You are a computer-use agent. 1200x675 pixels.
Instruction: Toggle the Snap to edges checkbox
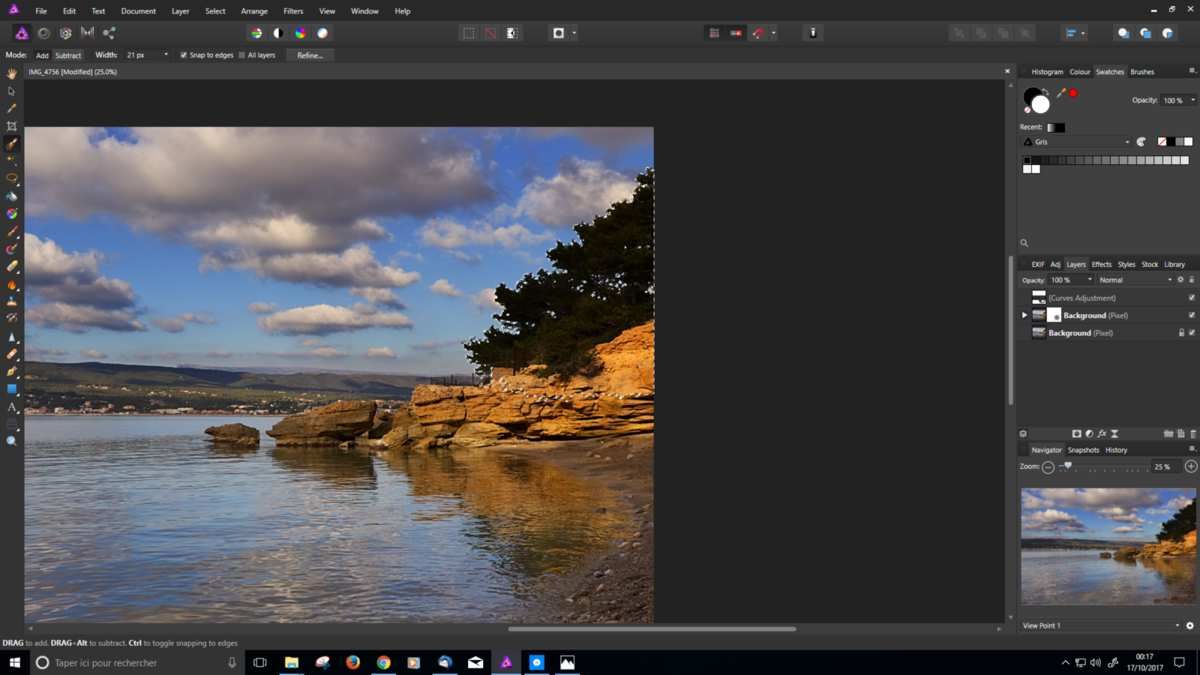(183, 55)
